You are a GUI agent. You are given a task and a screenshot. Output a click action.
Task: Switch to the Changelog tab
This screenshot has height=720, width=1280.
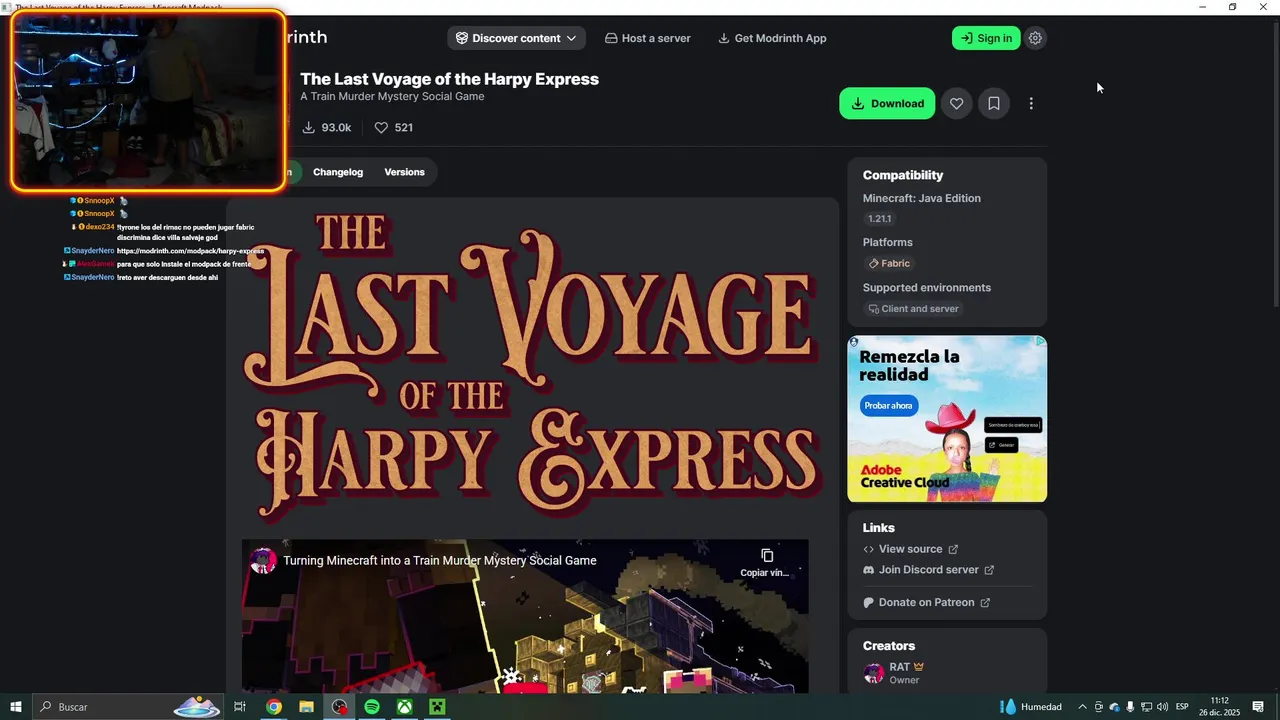tap(338, 172)
